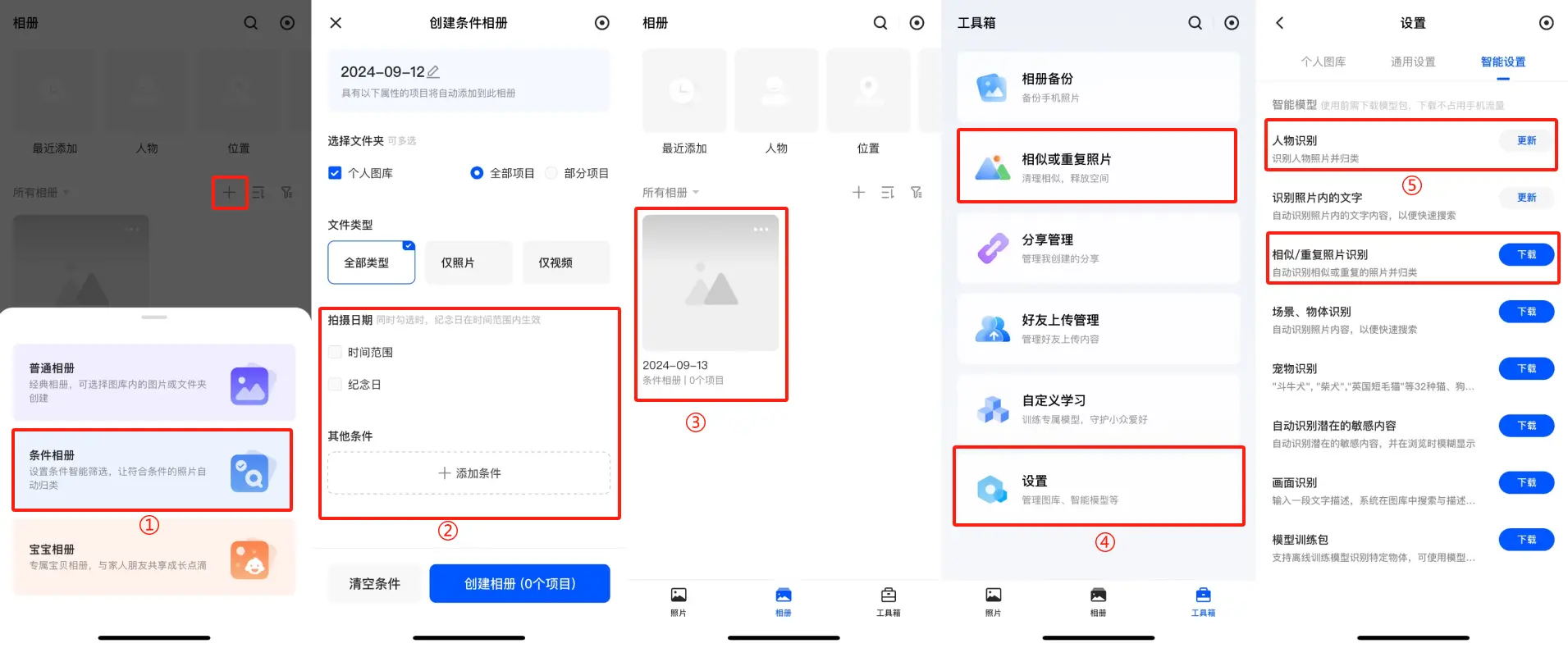Tap the back arrow on 设置 screen
The height and width of the screenshot is (648, 1568).
tap(1279, 23)
